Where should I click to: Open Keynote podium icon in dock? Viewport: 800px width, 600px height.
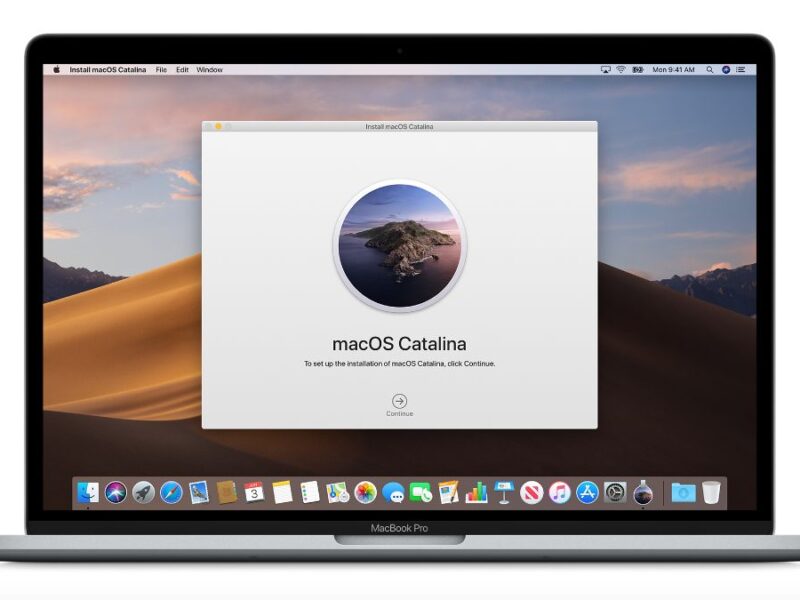[x=504, y=493]
